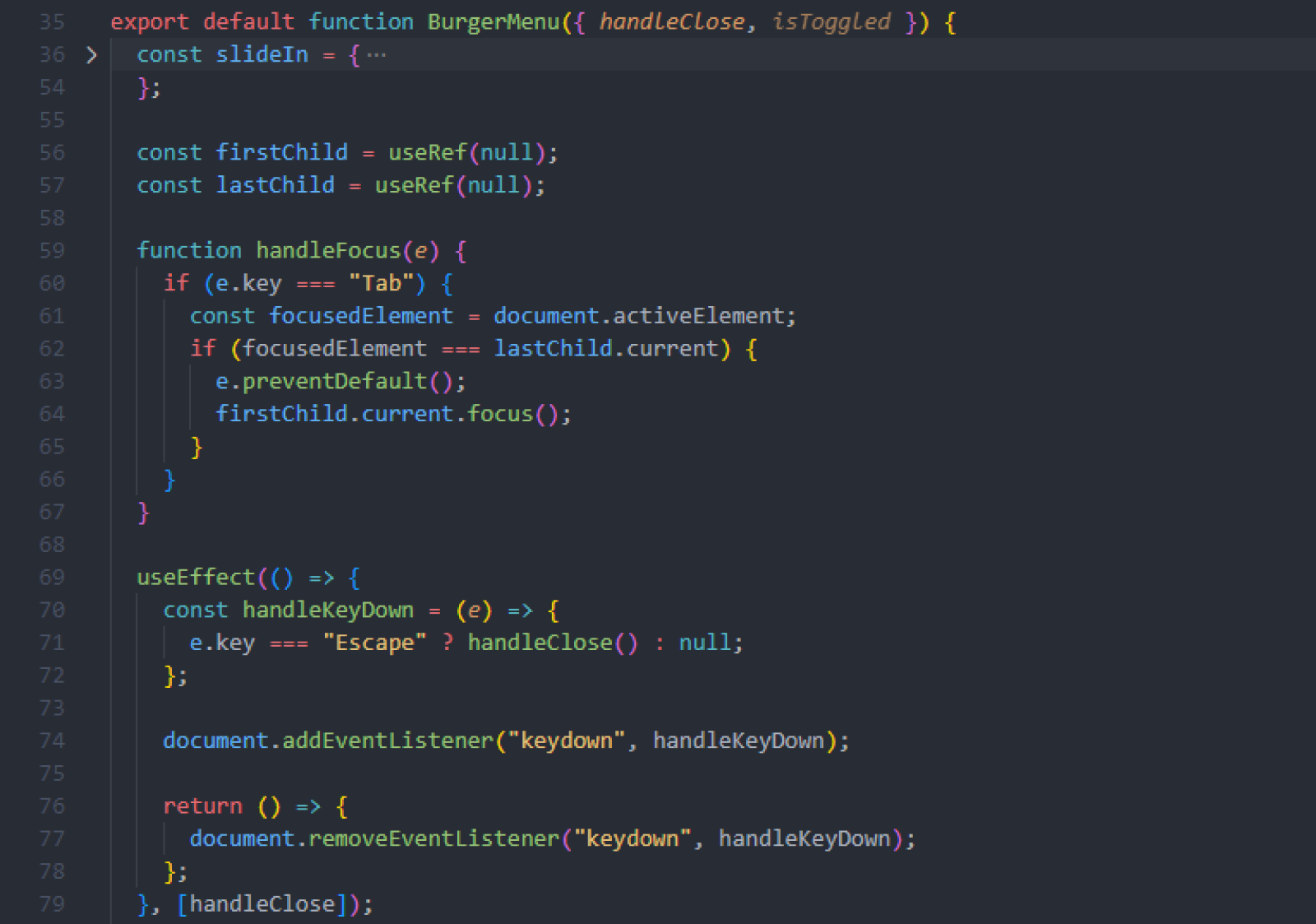Click the default keyword
This screenshot has height=924, width=1316.
pos(249,22)
